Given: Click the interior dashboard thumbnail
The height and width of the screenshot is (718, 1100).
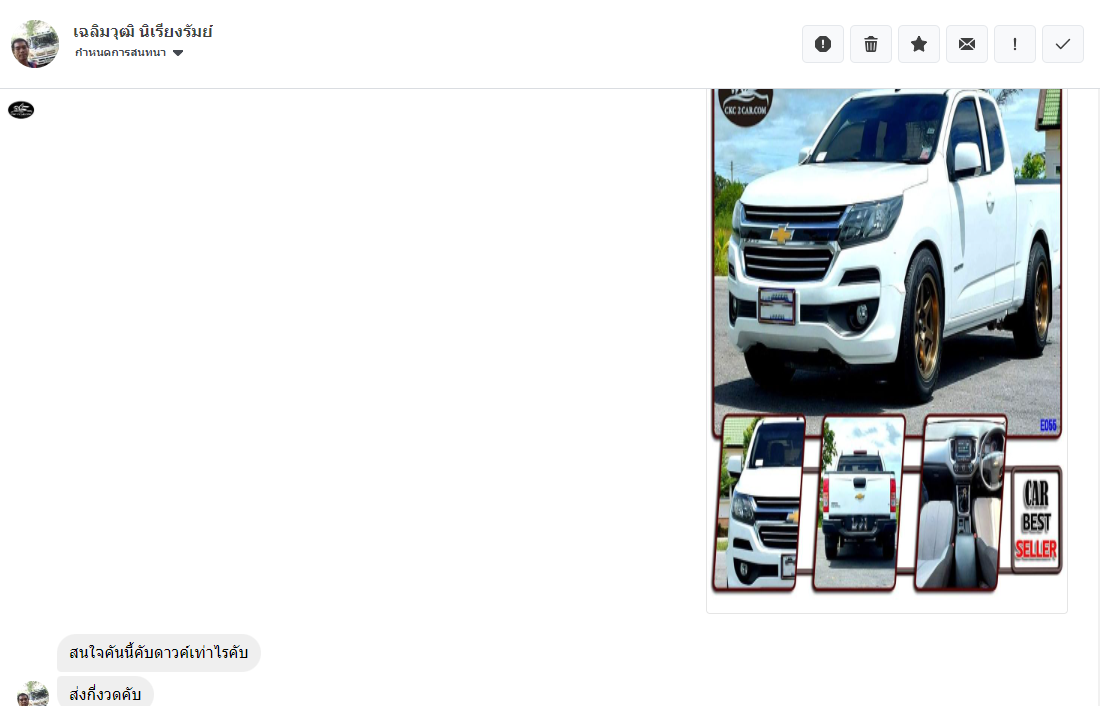Looking at the screenshot, I should coord(960,503).
